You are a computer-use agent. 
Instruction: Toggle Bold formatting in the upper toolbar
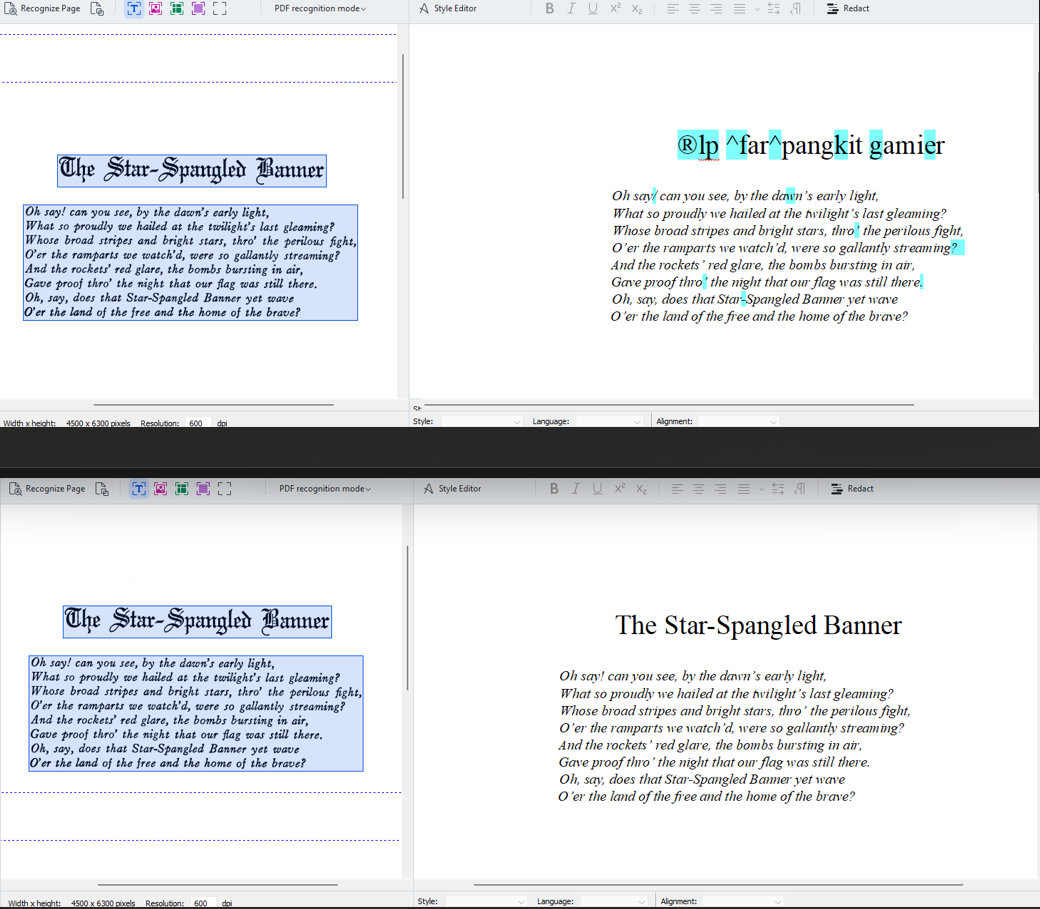549,9
